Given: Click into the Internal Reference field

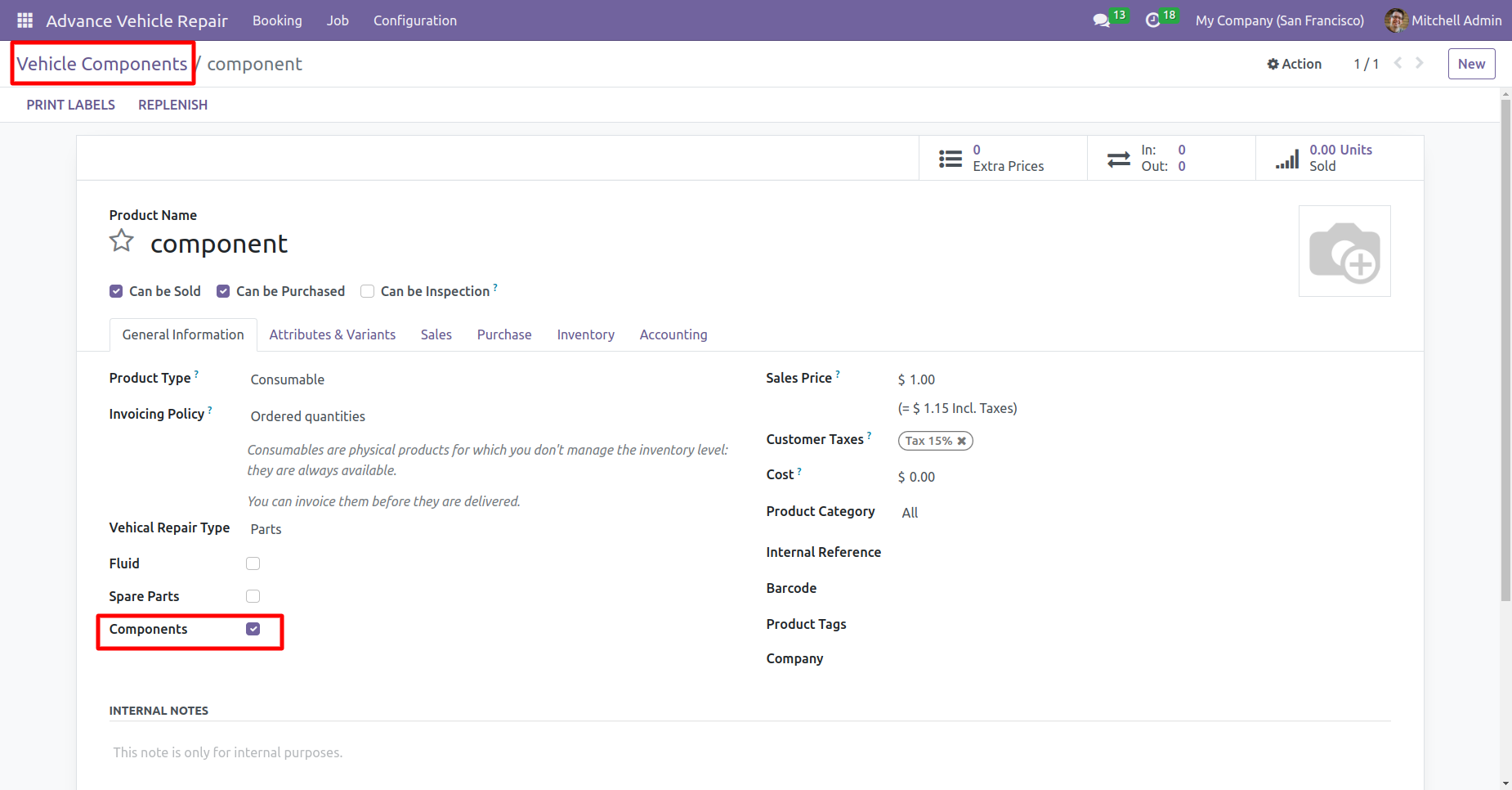Looking at the screenshot, I should pos(1144,552).
